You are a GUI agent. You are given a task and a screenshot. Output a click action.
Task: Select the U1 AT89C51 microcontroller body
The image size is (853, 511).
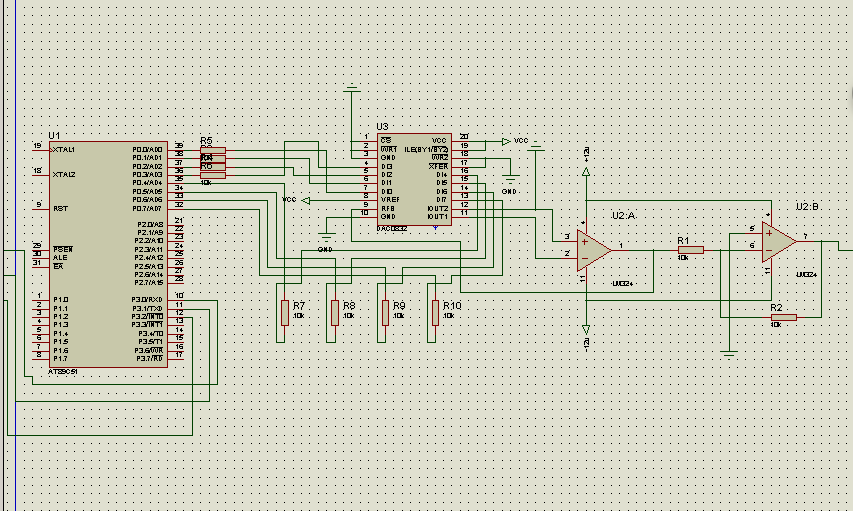(108, 254)
